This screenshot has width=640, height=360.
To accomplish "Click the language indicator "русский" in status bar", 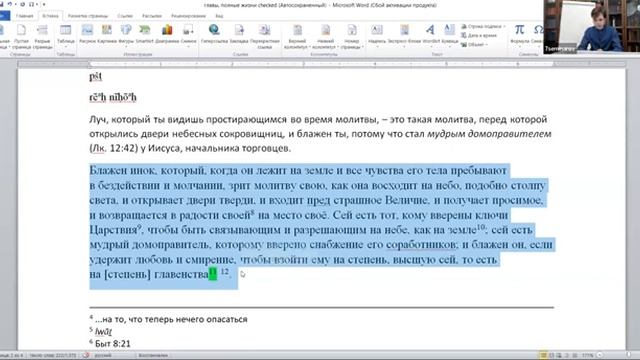I will (103, 356).
